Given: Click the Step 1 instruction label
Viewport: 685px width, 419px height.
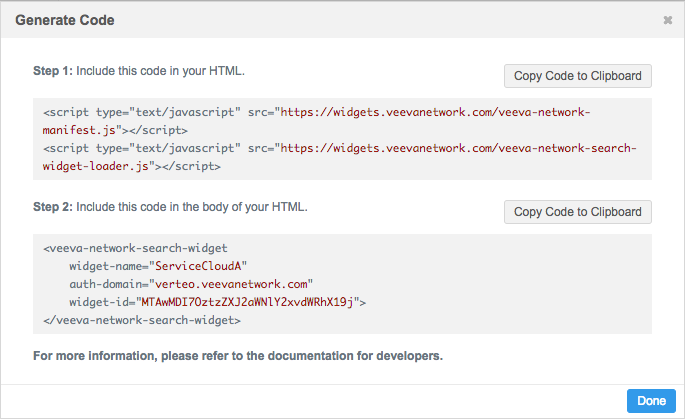Looking at the screenshot, I should pos(139,72).
